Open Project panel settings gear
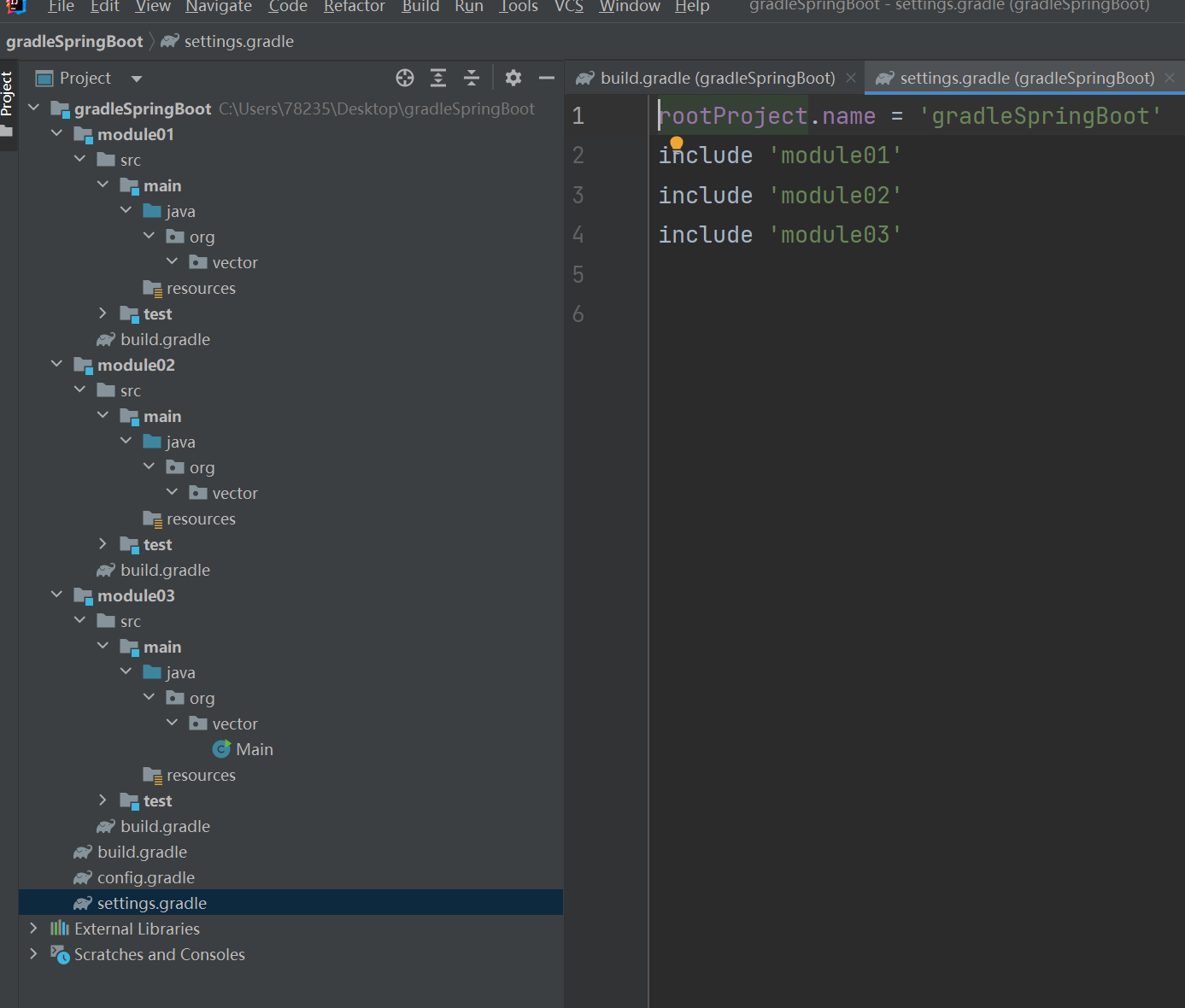Screen dimensions: 1185x1008 coord(513,79)
